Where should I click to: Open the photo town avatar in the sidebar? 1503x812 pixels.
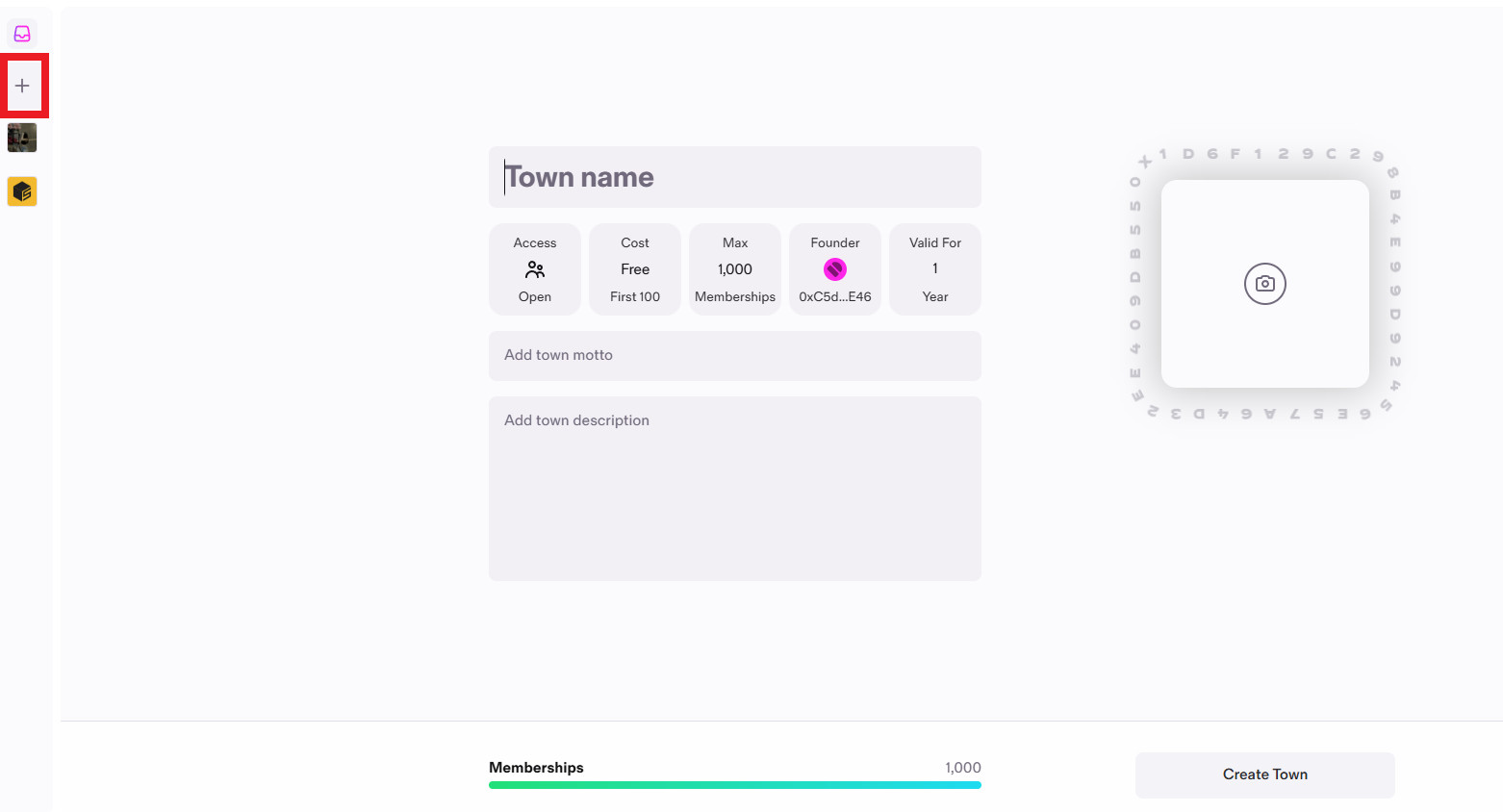tap(22, 137)
